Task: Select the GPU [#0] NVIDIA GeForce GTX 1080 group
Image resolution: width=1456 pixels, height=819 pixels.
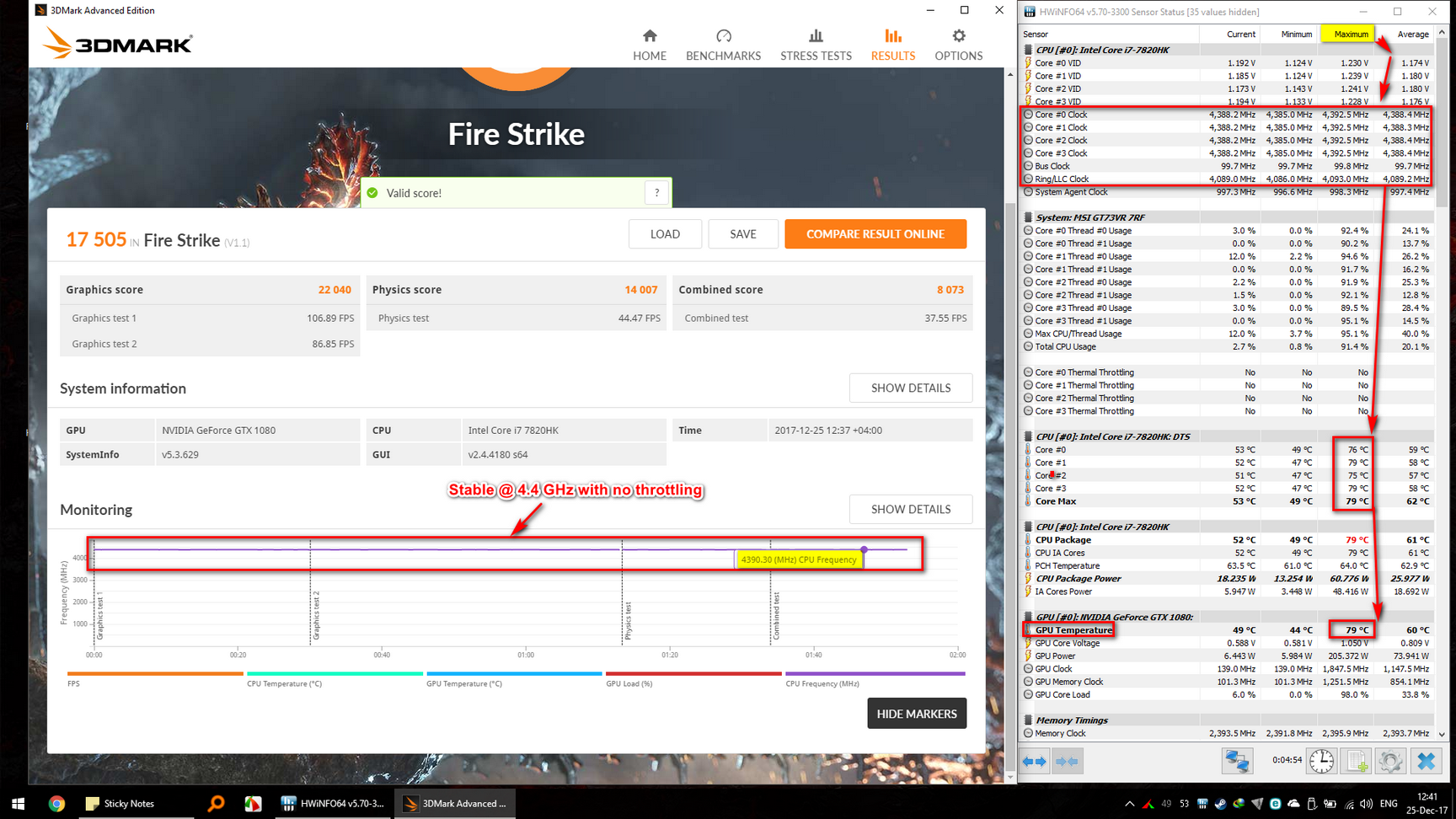Action: 1228,617
